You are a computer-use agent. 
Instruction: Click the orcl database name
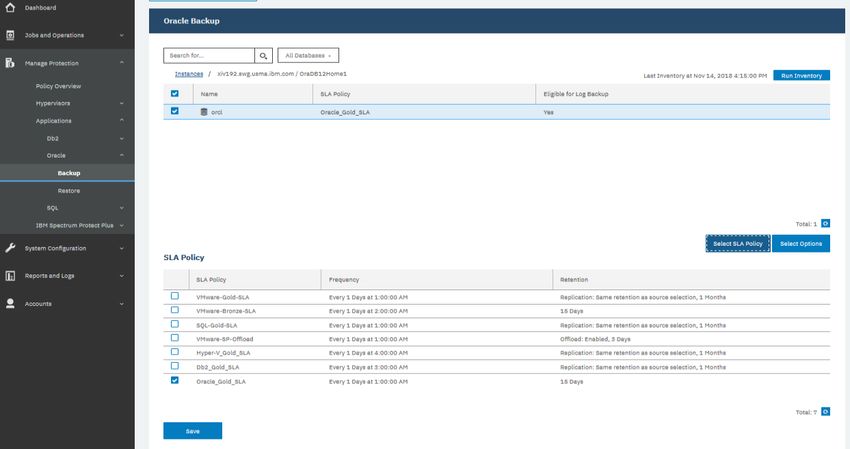[x=216, y=112]
